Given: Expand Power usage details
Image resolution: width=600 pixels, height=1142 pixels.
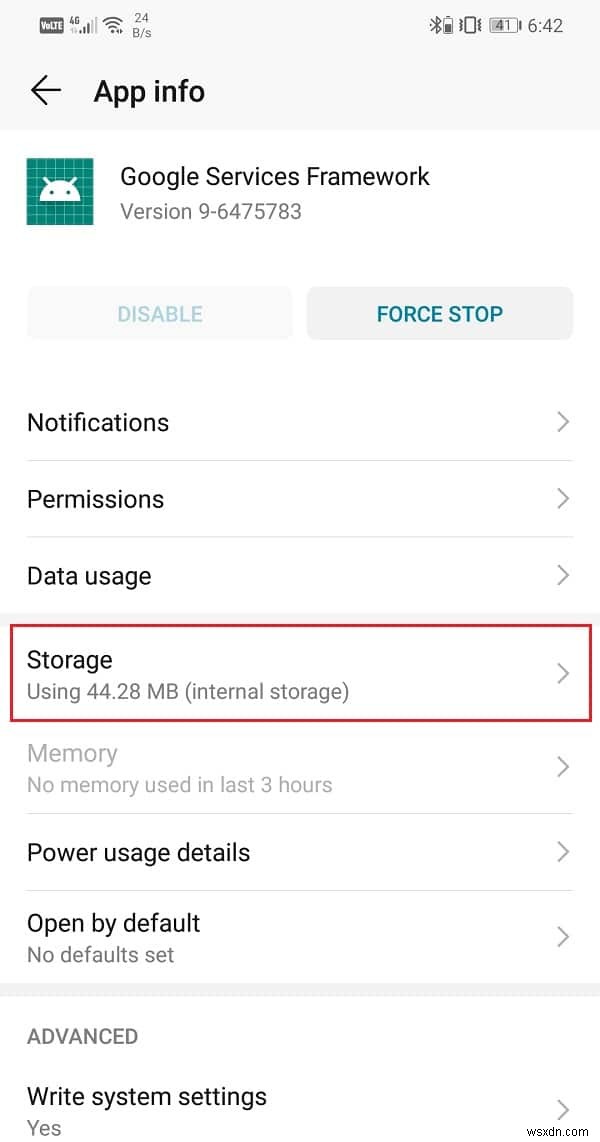Looking at the screenshot, I should 300,852.
